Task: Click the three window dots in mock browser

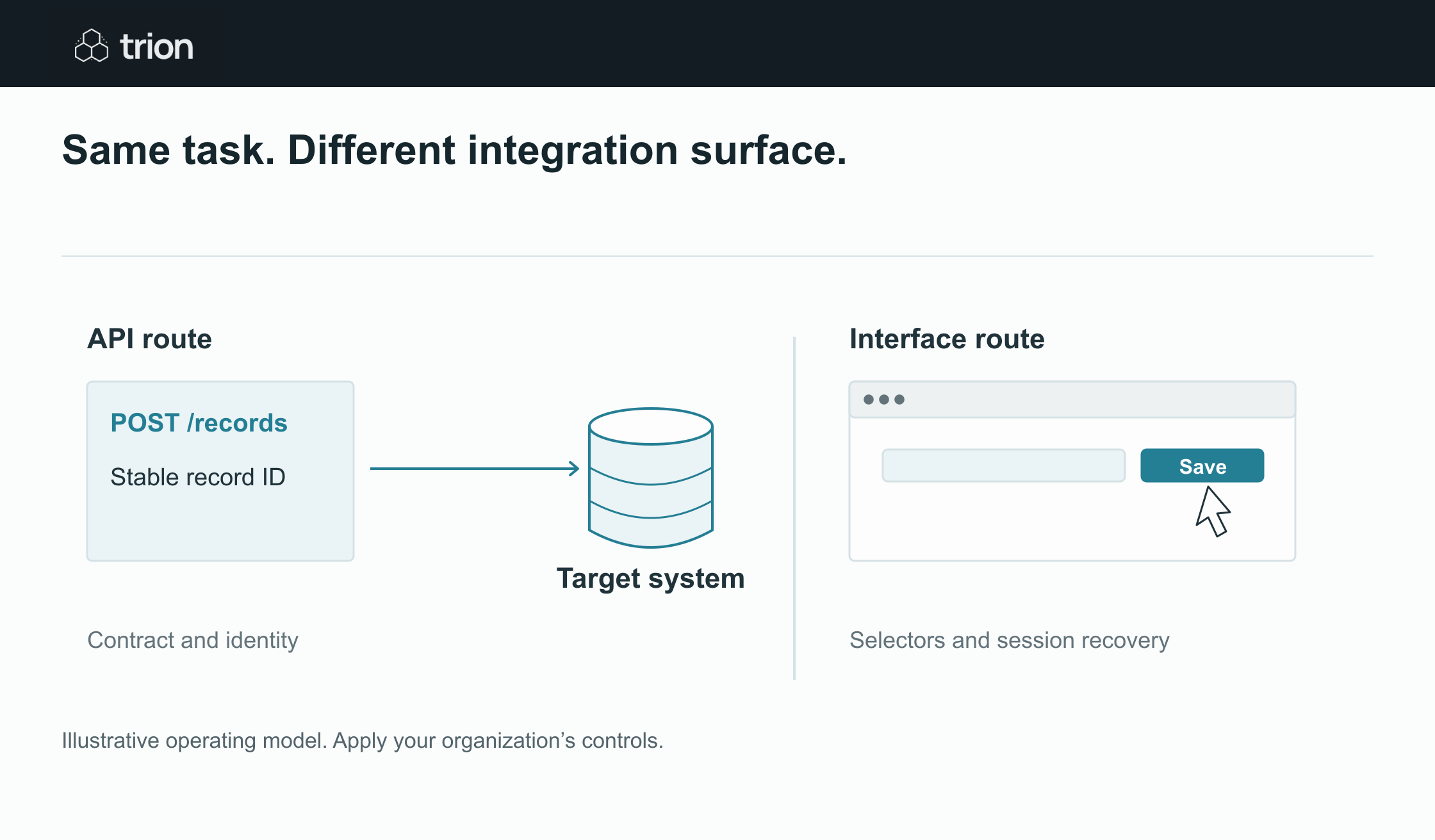Action: pos(884,400)
